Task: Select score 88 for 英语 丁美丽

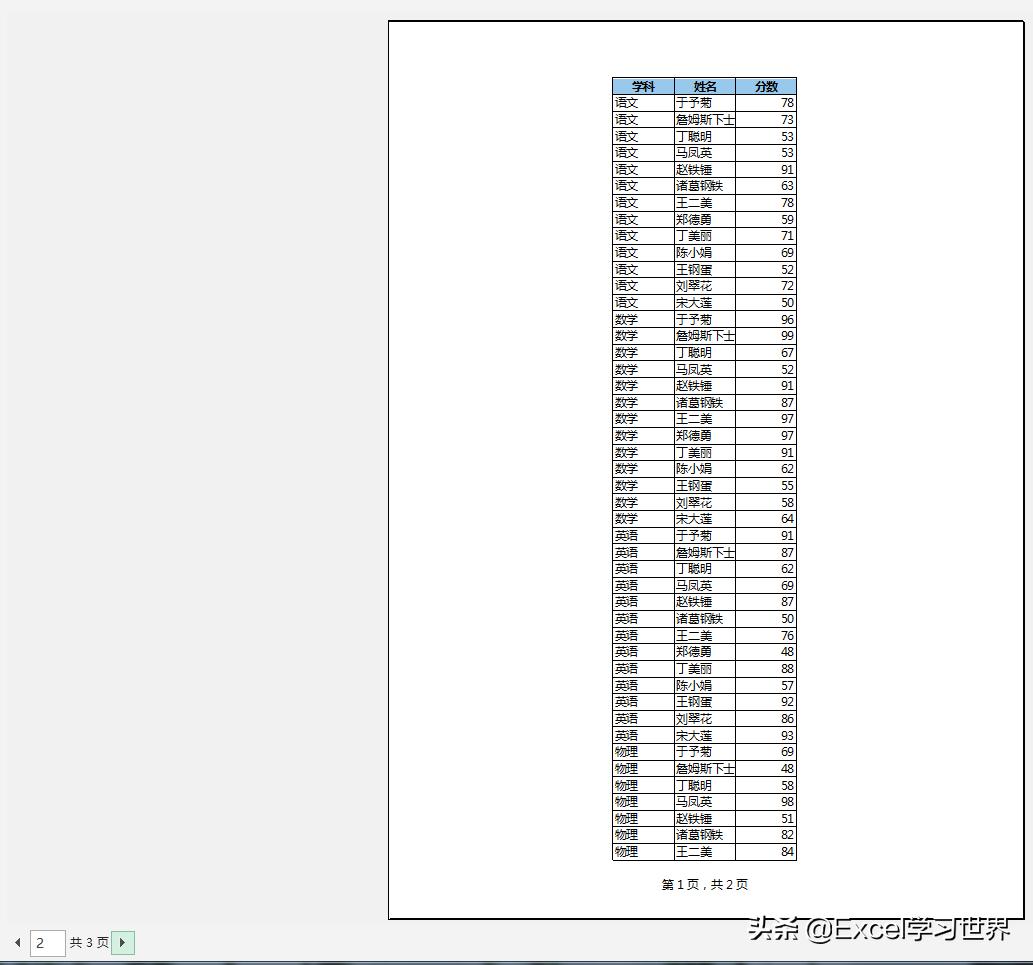Action: click(766, 669)
